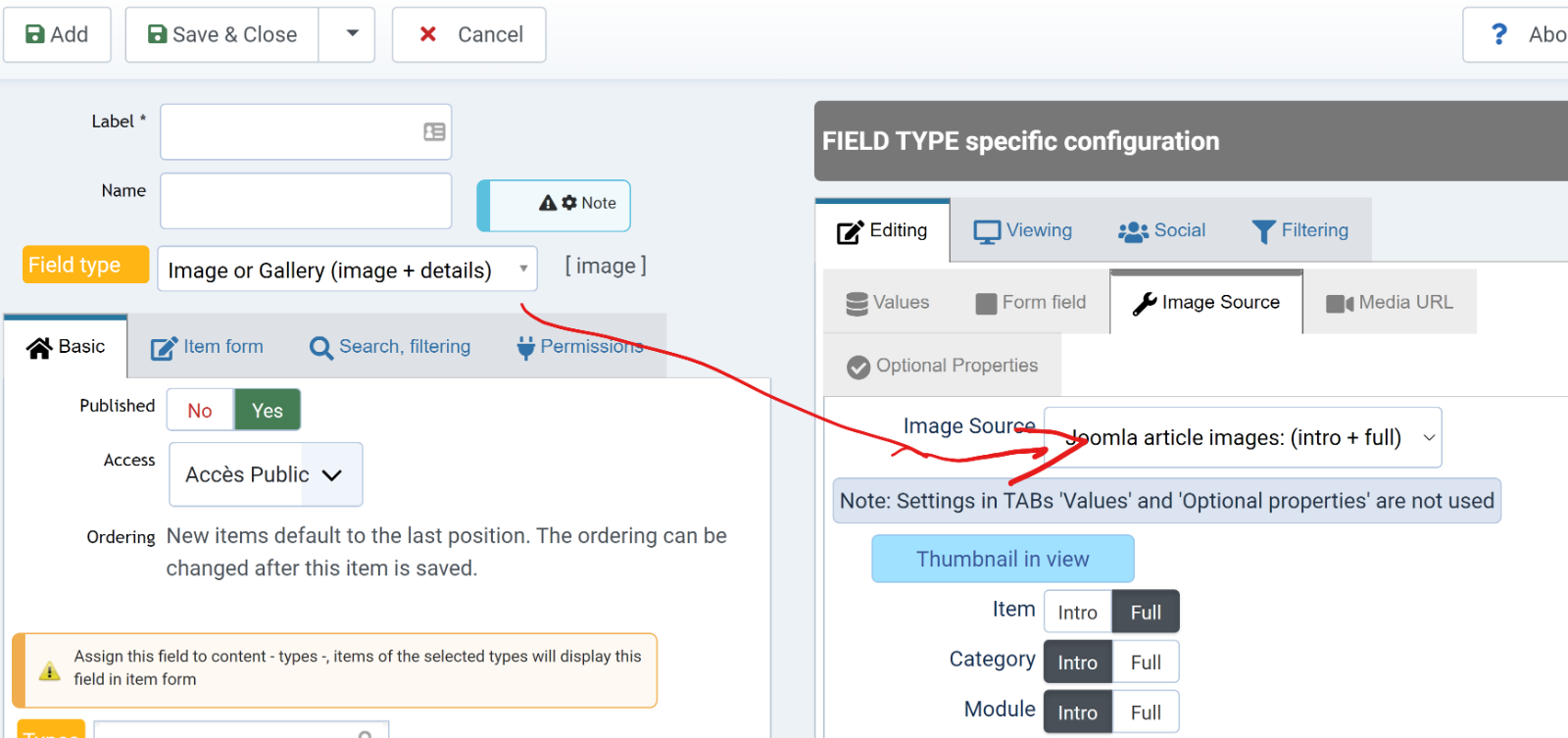
Task: Click the Save & Close button
Action: point(222,34)
